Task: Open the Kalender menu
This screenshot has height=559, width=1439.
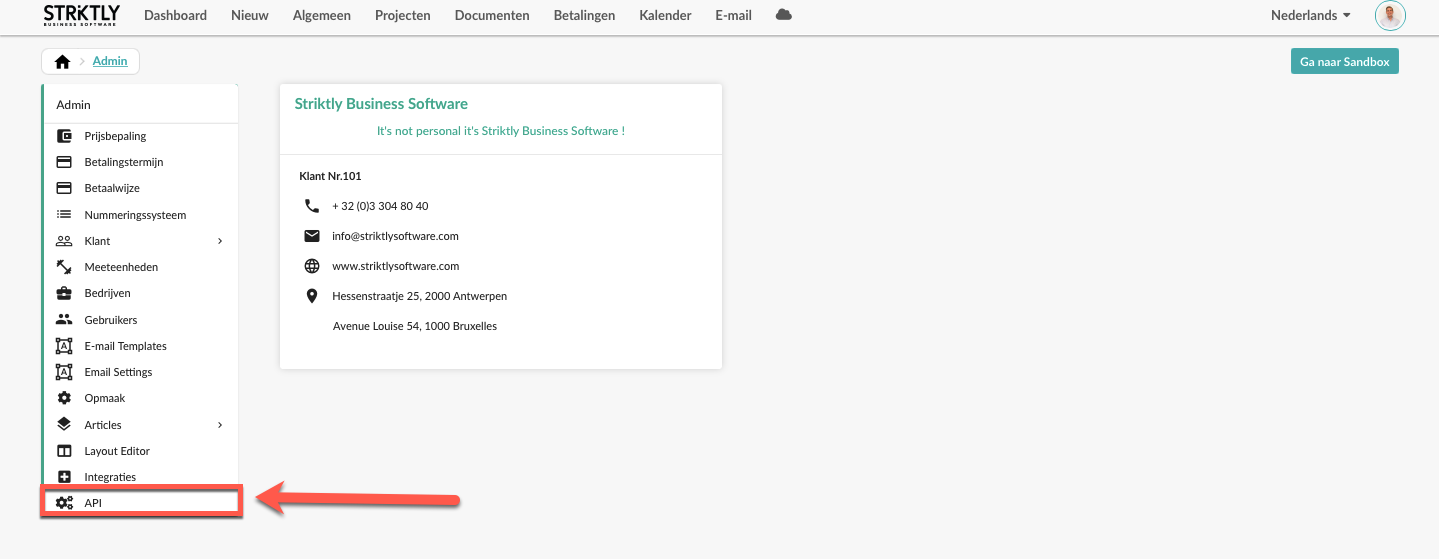Action: click(x=665, y=15)
